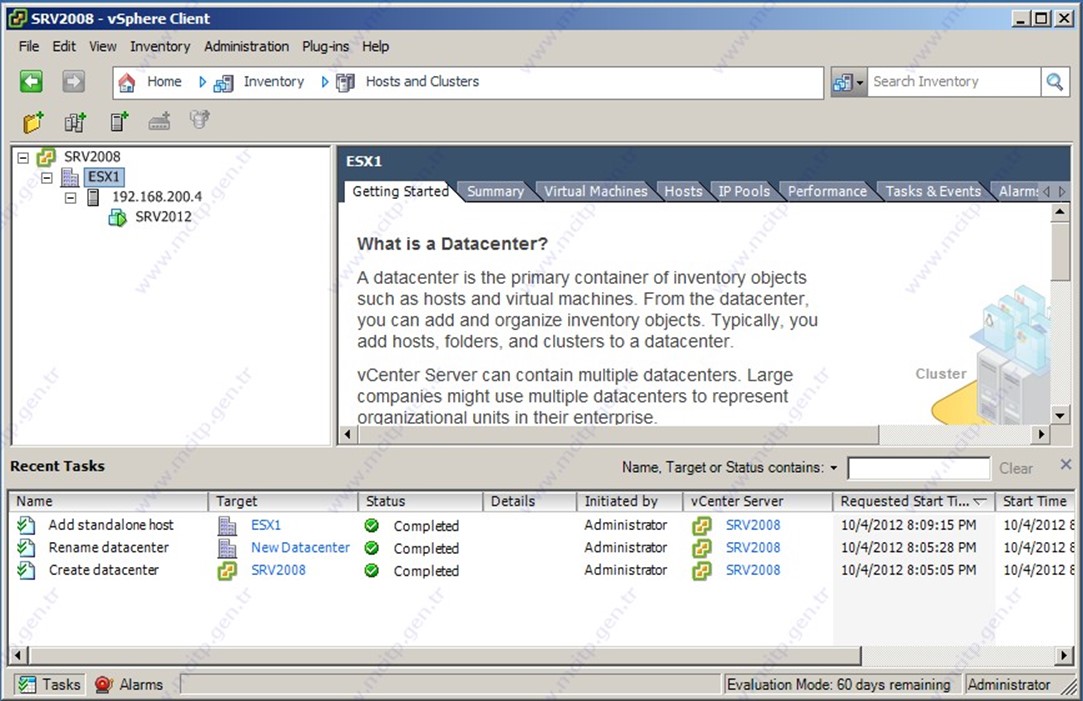Expand the Inventory breadcrumb arrow

[325, 82]
